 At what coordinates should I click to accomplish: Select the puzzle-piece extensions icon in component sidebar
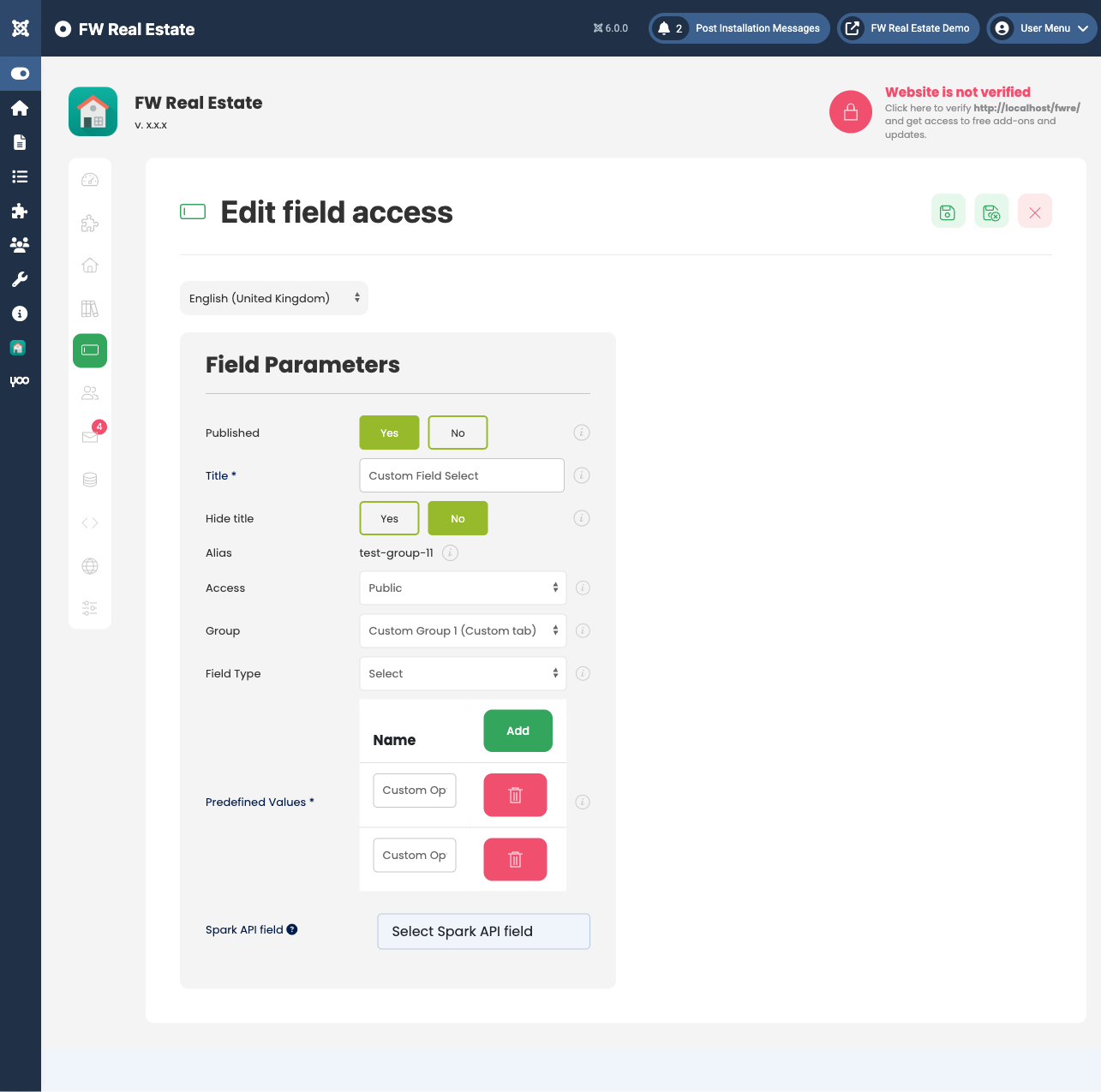(89, 223)
